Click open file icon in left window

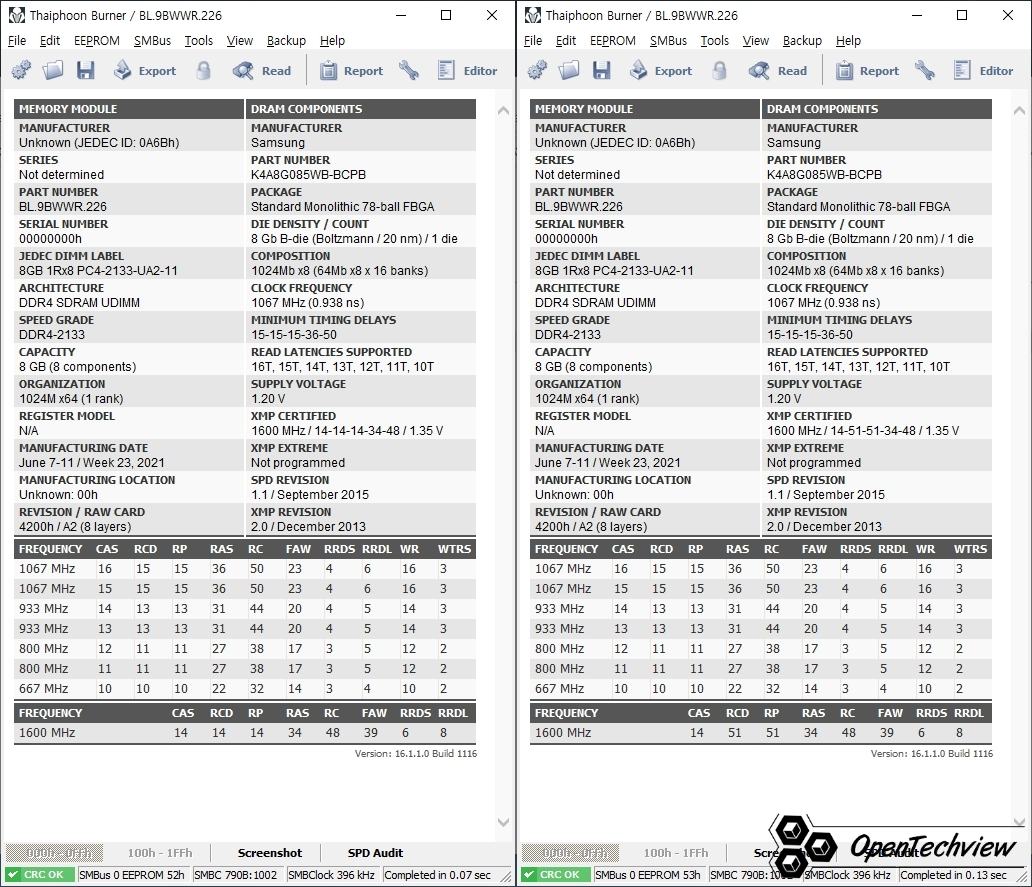(53, 70)
